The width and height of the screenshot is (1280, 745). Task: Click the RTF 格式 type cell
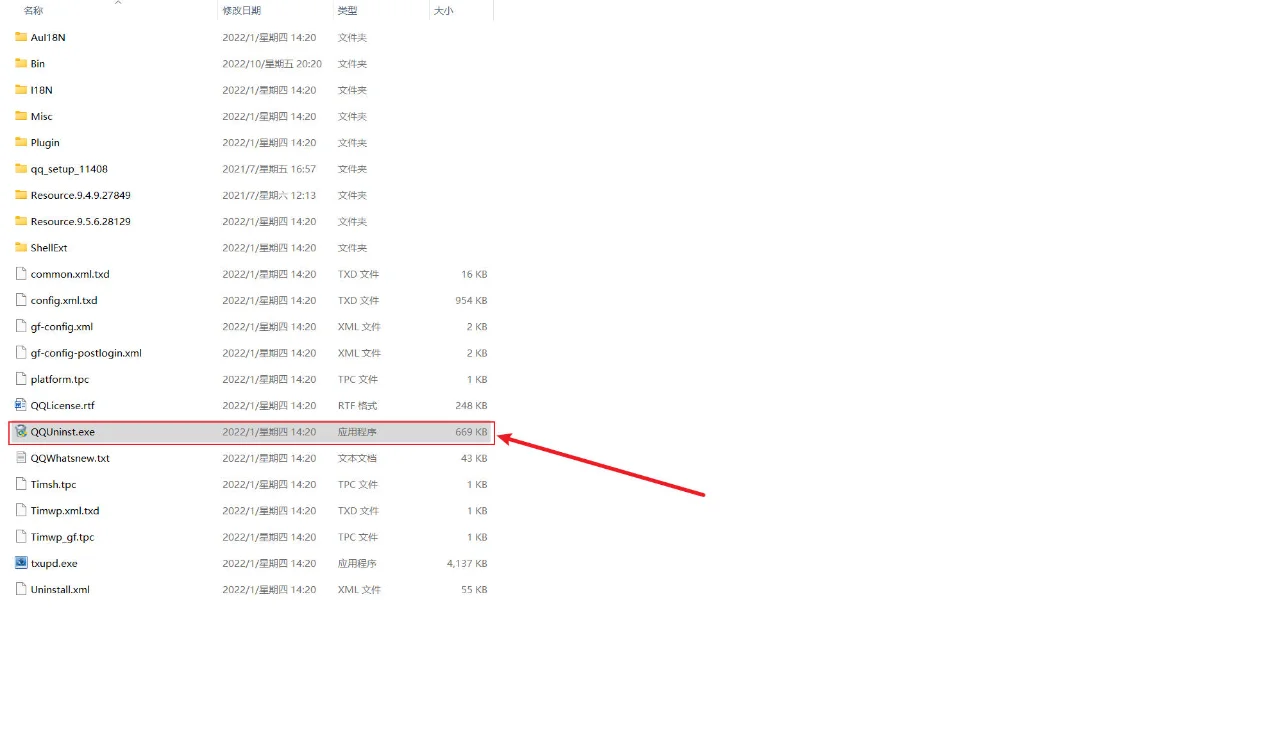358,405
